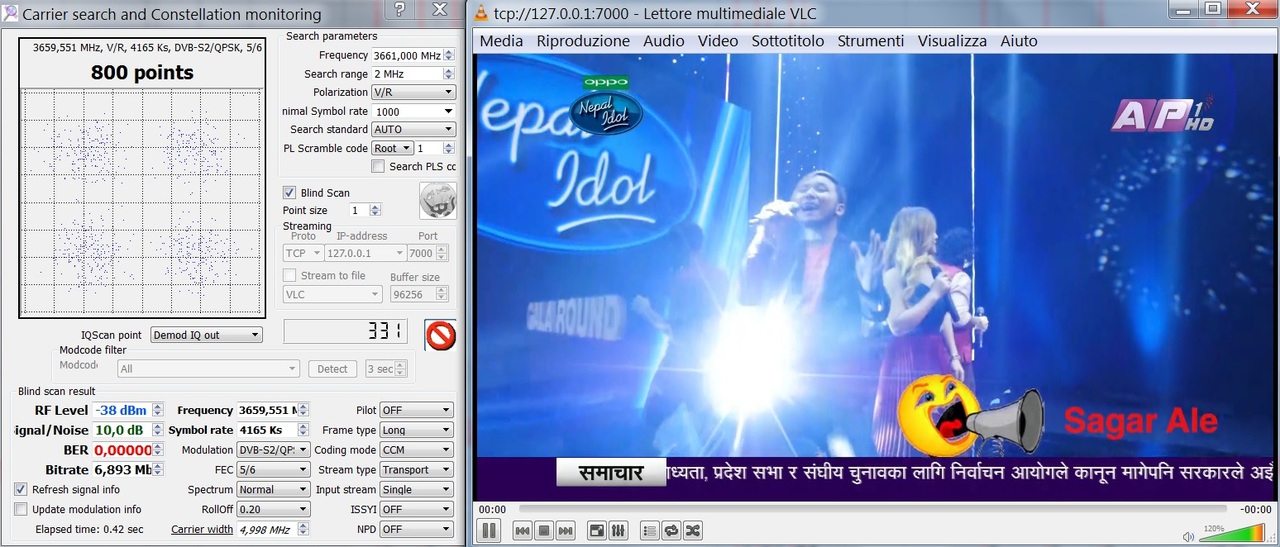This screenshot has width=1280, height=547.
Task: Open the RollOff 0.20 dropdown
Action: click(x=273, y=509)
